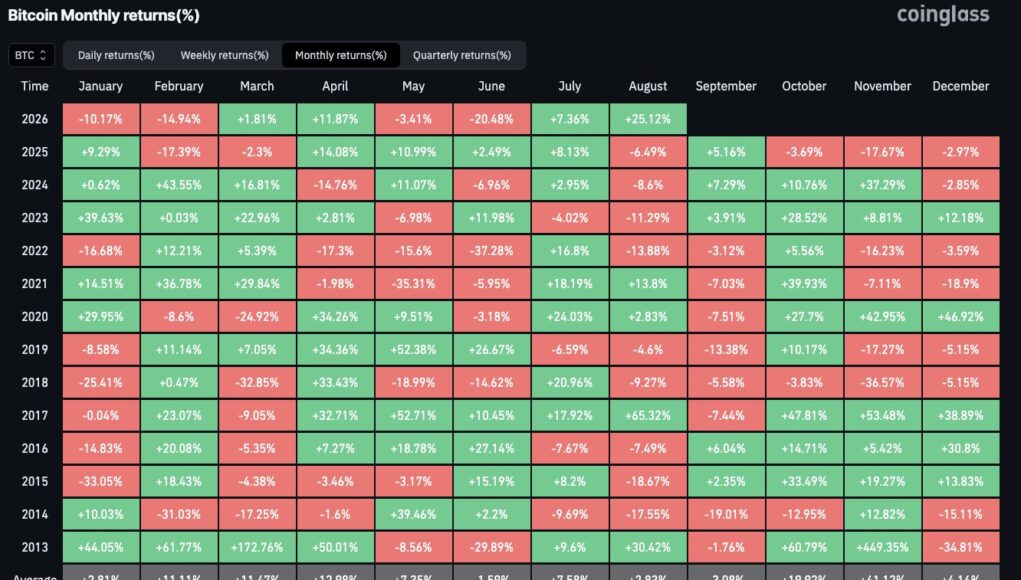This screenshot has height=580, width=1021.
Task: Click the +172.76% March 2013 cell
Action: [257, 547]
